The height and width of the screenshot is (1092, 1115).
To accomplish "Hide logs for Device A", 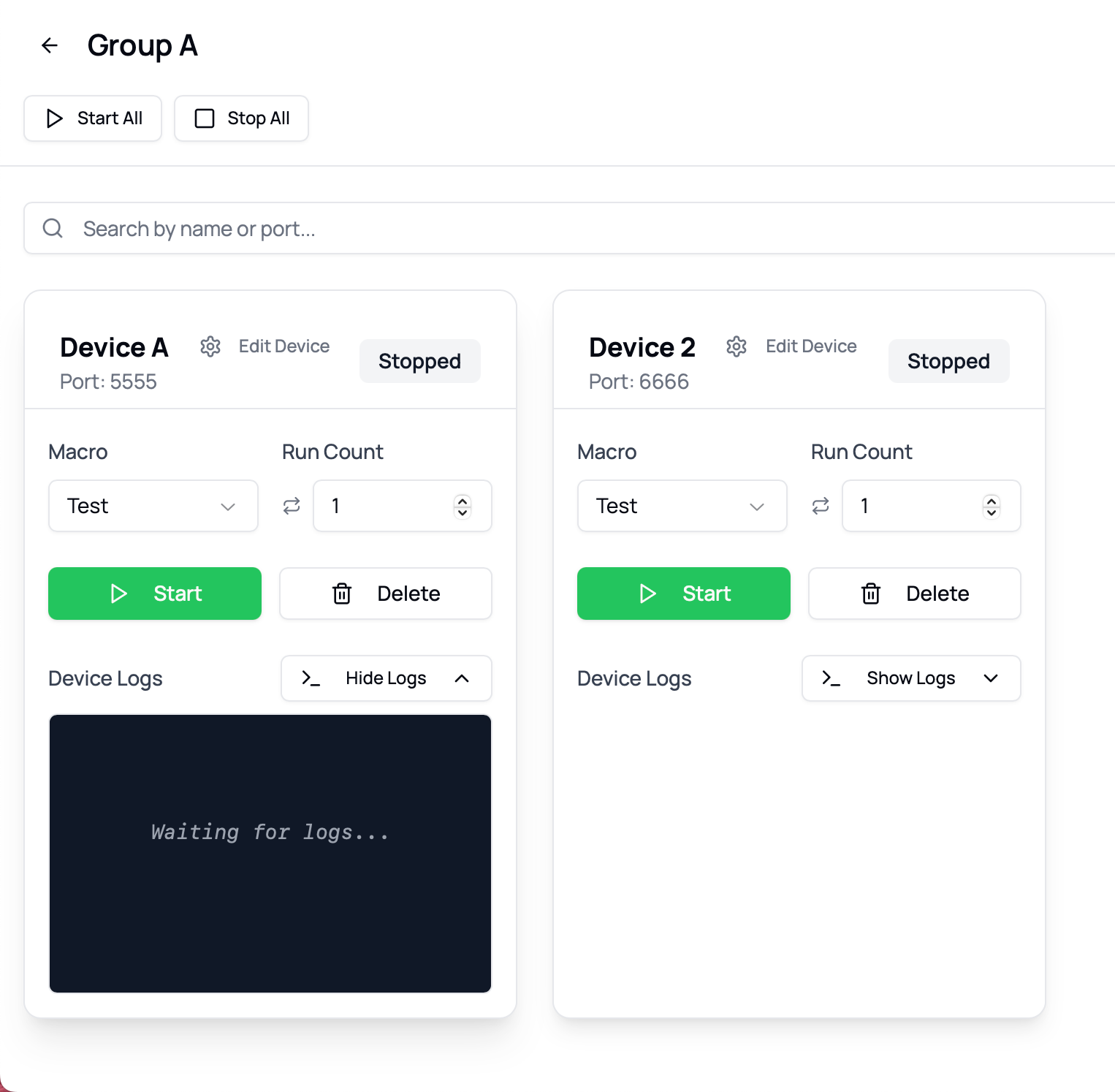I will coord(385,678).
